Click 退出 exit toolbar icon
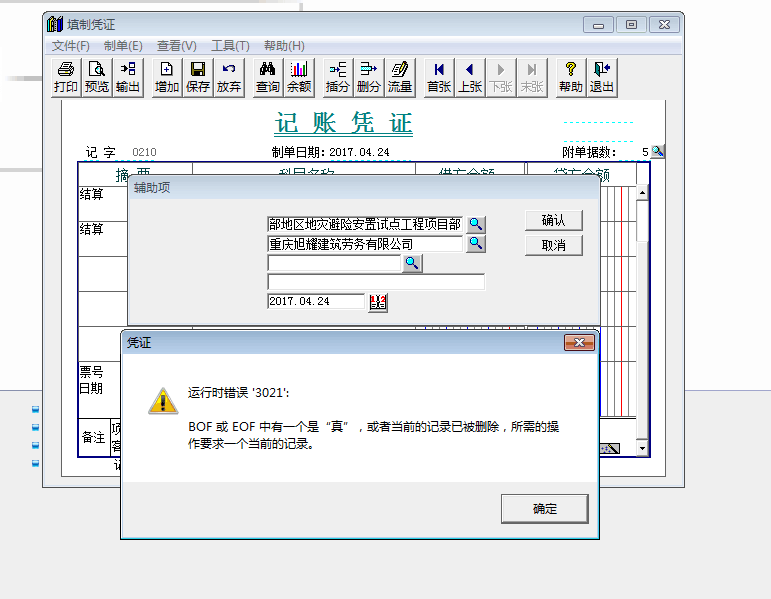The width and height of the screenshot is (771, 599). click(x=602, y=77)
